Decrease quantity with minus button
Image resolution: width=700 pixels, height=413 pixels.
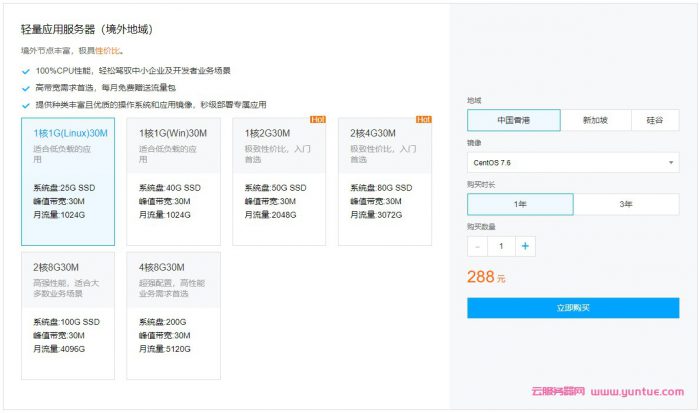coord(478,245)
